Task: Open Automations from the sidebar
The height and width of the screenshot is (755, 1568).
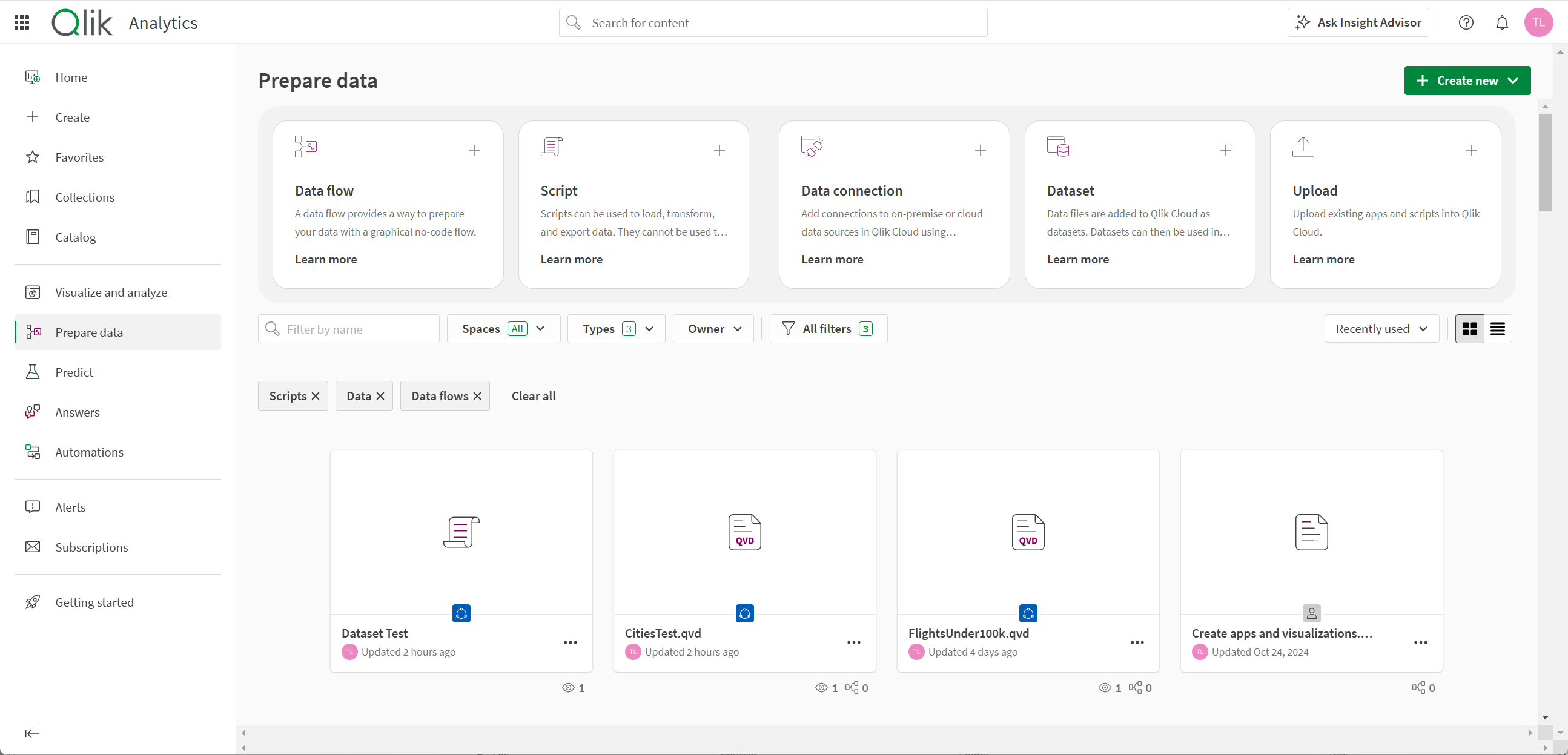Action: tap(89, 452)
